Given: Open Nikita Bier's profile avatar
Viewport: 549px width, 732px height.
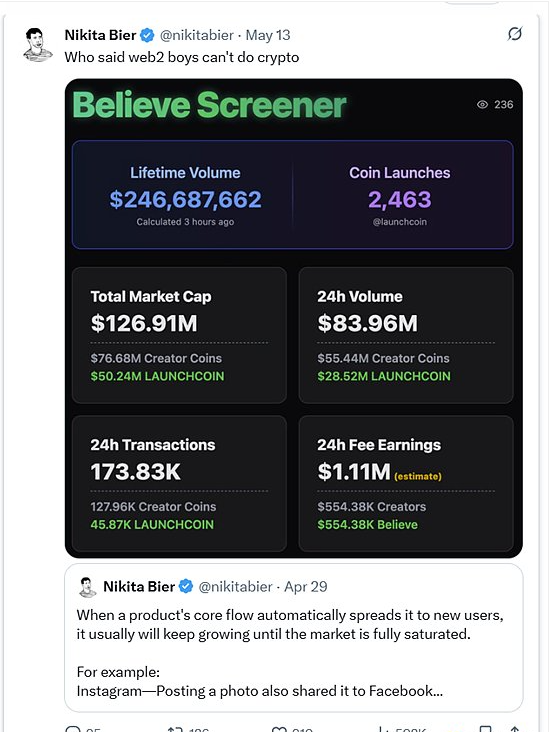Looking at the screenshot, I should pos(38,45).
